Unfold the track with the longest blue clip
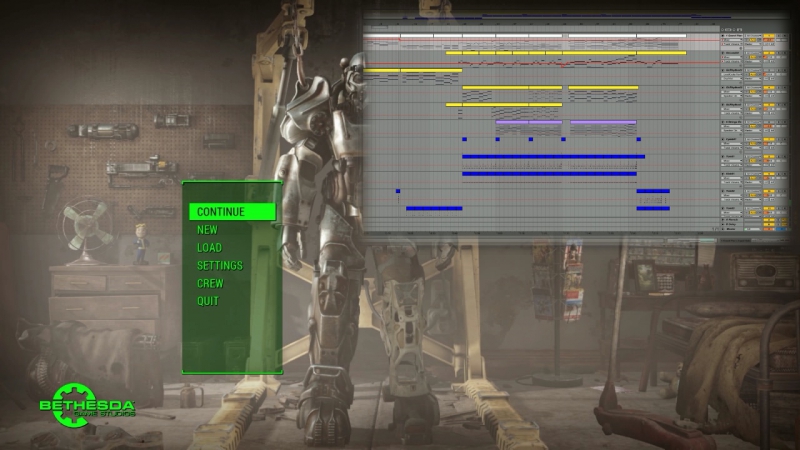 click(723, 157)
